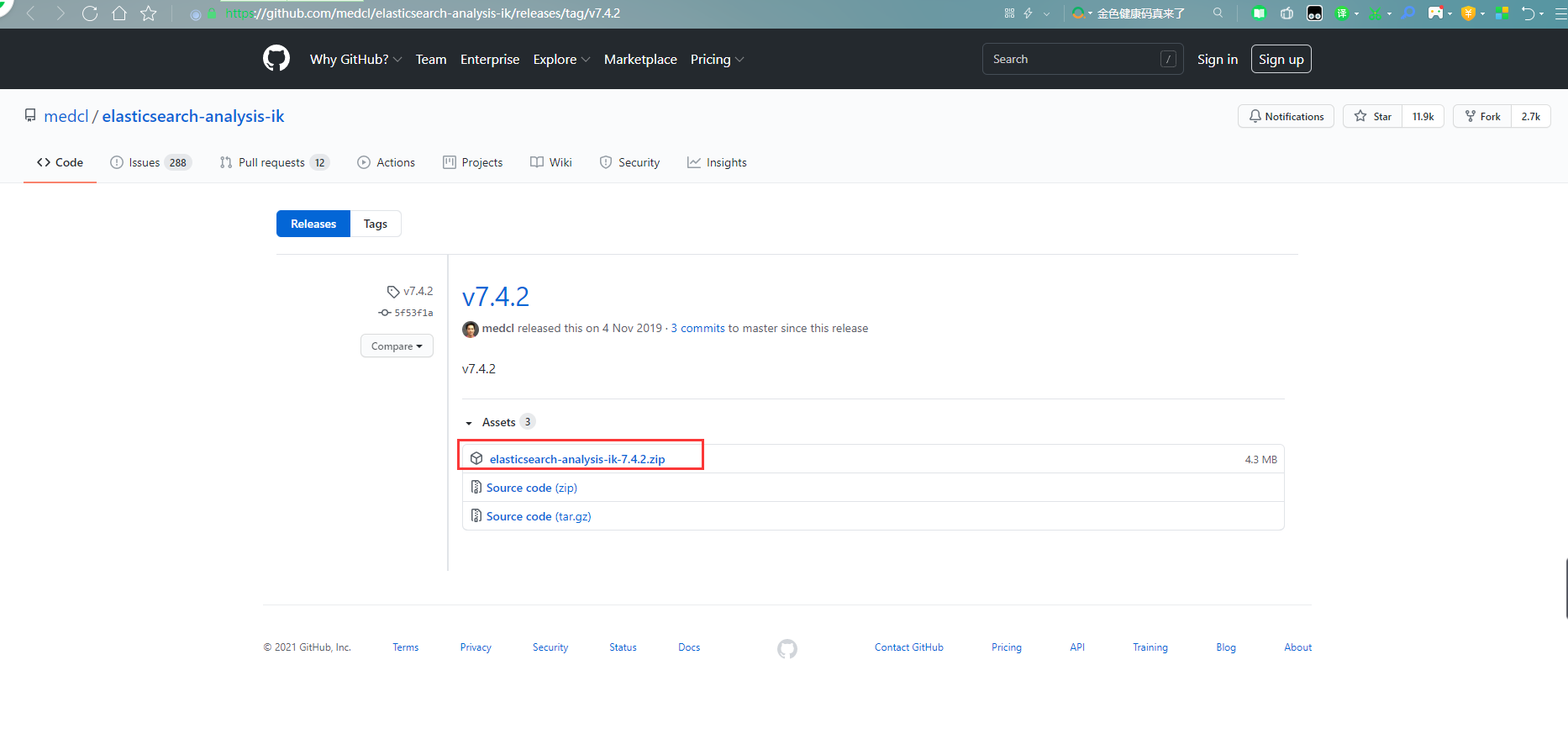The height and width of the screenshot is (755, 1568).
Task: Click the green book reader icon
Action: point(1259,13)
